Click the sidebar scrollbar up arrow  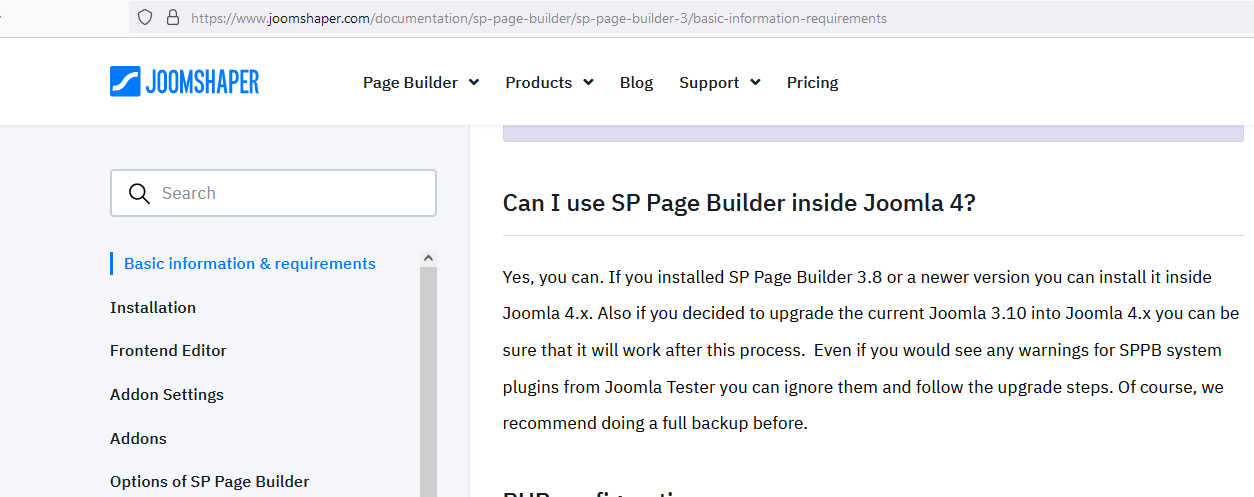click(428, 258)
